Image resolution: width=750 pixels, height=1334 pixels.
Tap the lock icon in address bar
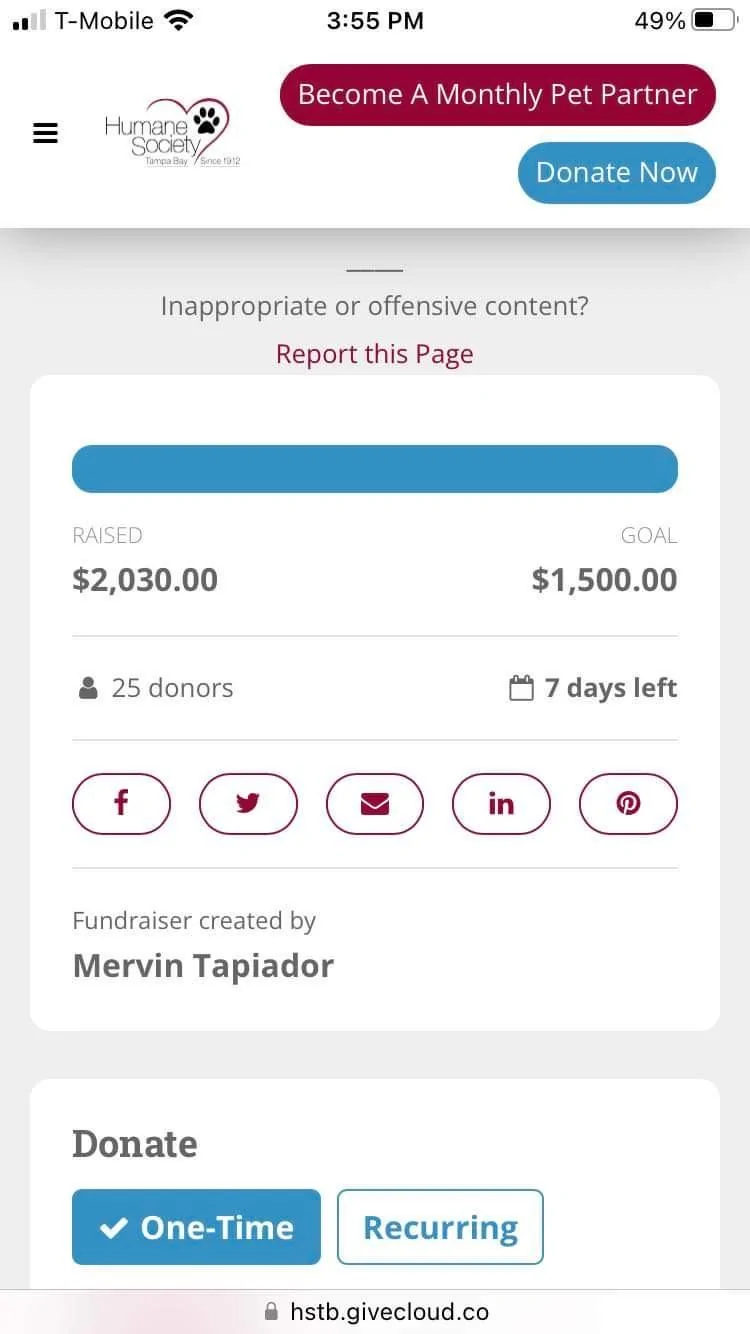click(271, 1311)
